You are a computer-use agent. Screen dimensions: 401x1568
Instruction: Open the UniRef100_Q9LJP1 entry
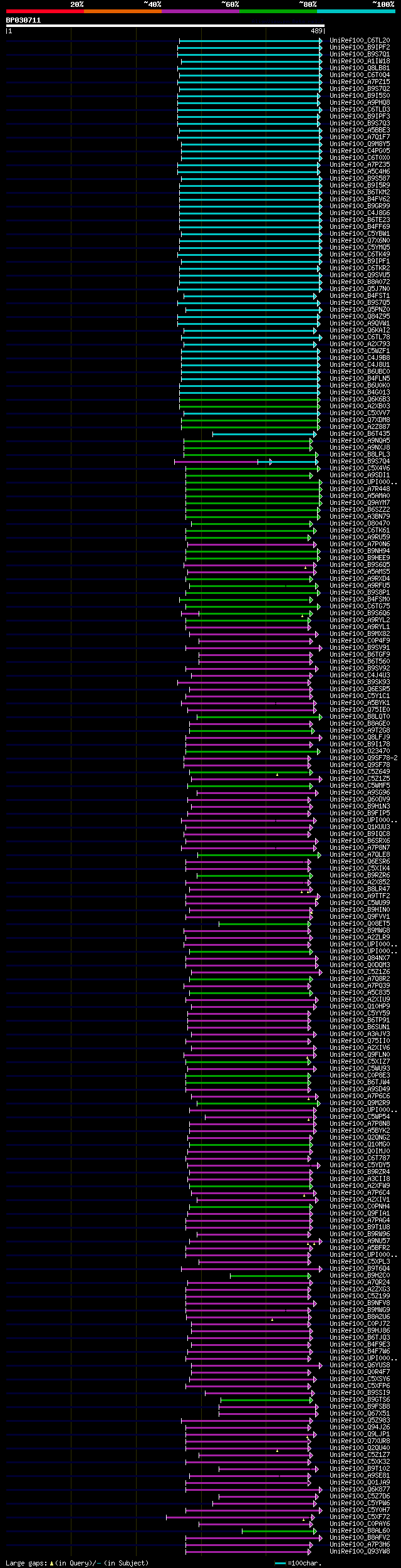click(x=360, y=1434)
